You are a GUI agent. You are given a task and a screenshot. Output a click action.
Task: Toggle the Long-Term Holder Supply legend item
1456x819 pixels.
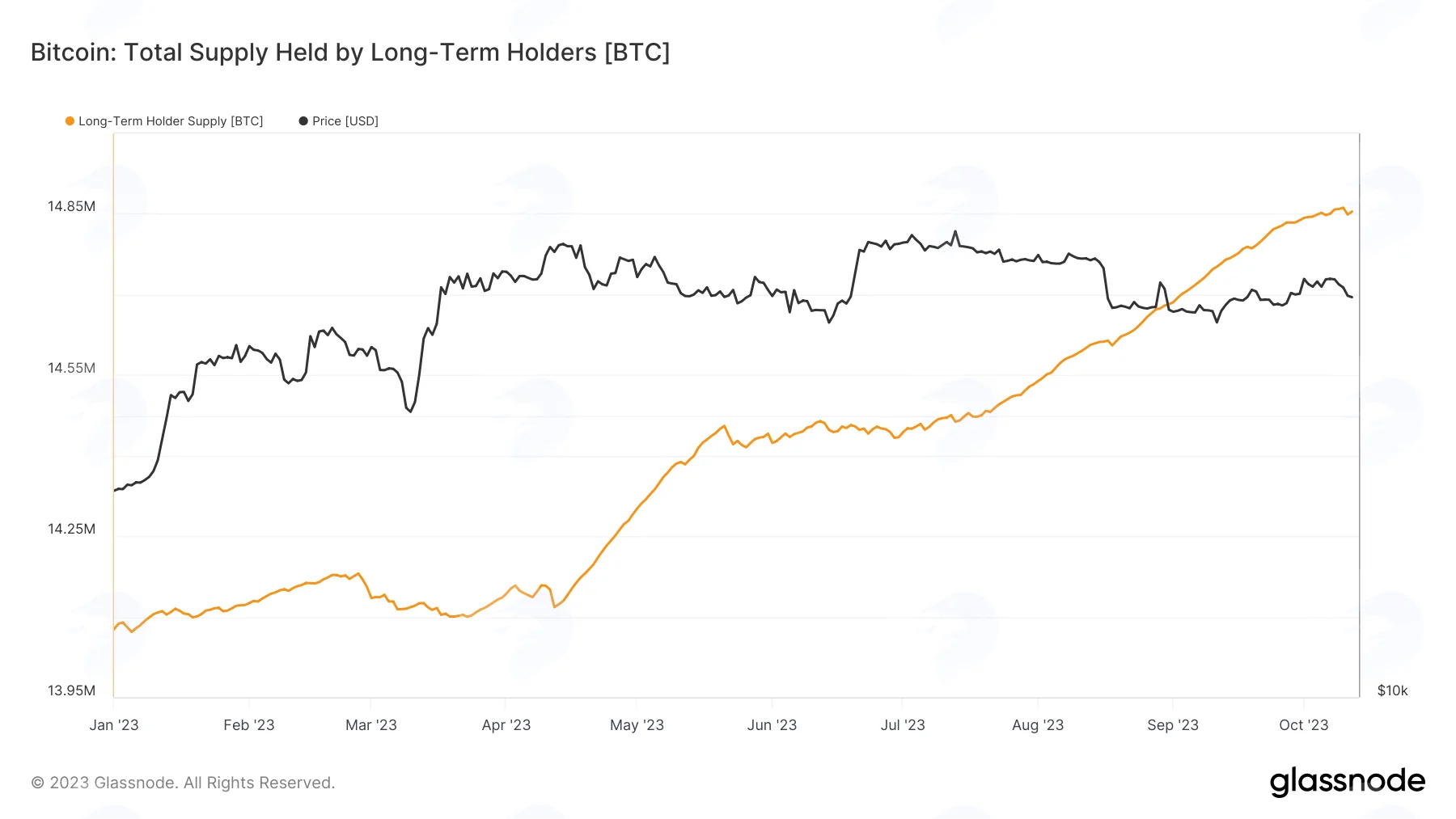[x=164, y=121]
